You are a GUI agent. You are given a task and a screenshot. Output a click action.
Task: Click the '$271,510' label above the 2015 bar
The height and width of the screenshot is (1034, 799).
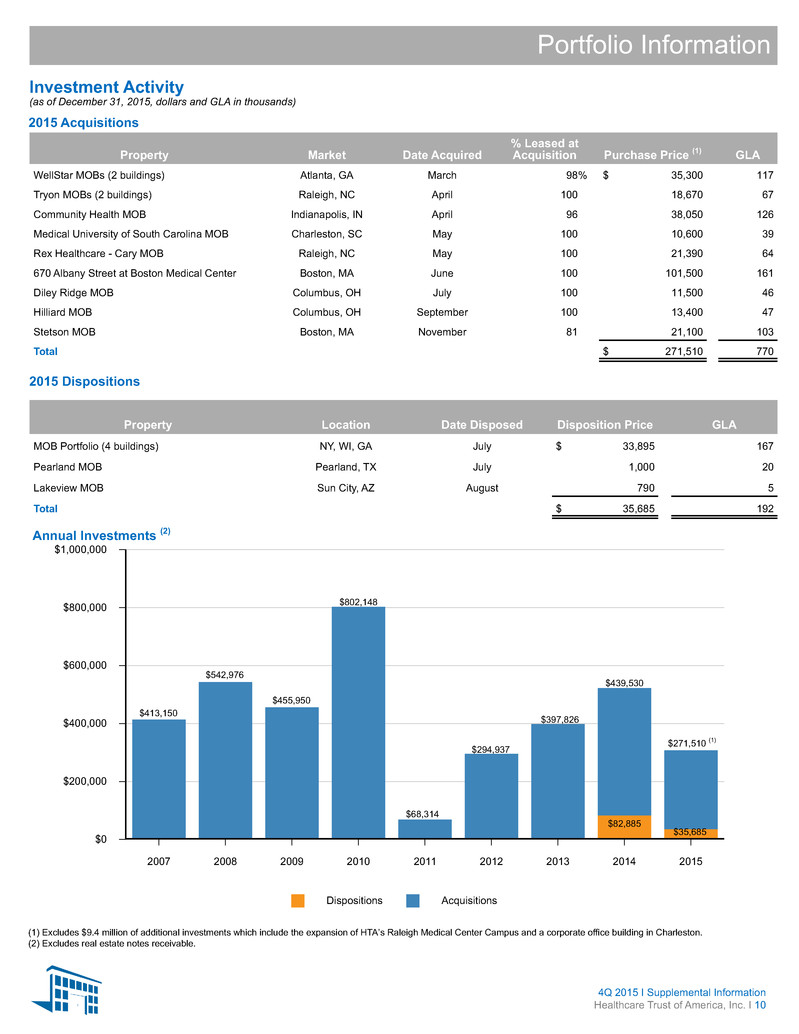tap(687, 743)
